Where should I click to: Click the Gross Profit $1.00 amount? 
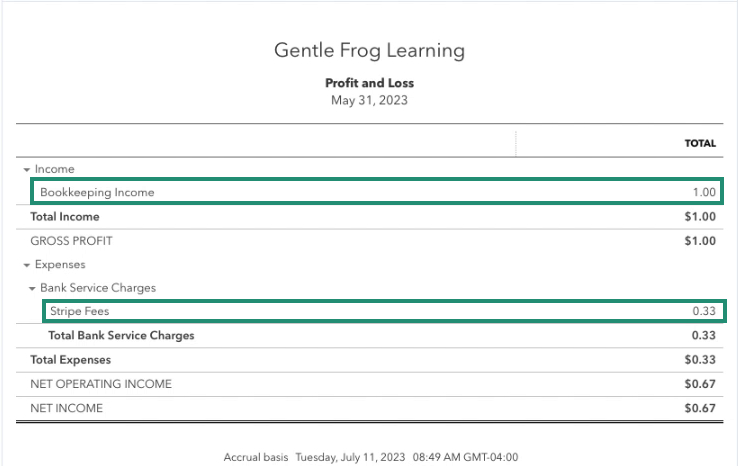[700, 241]
